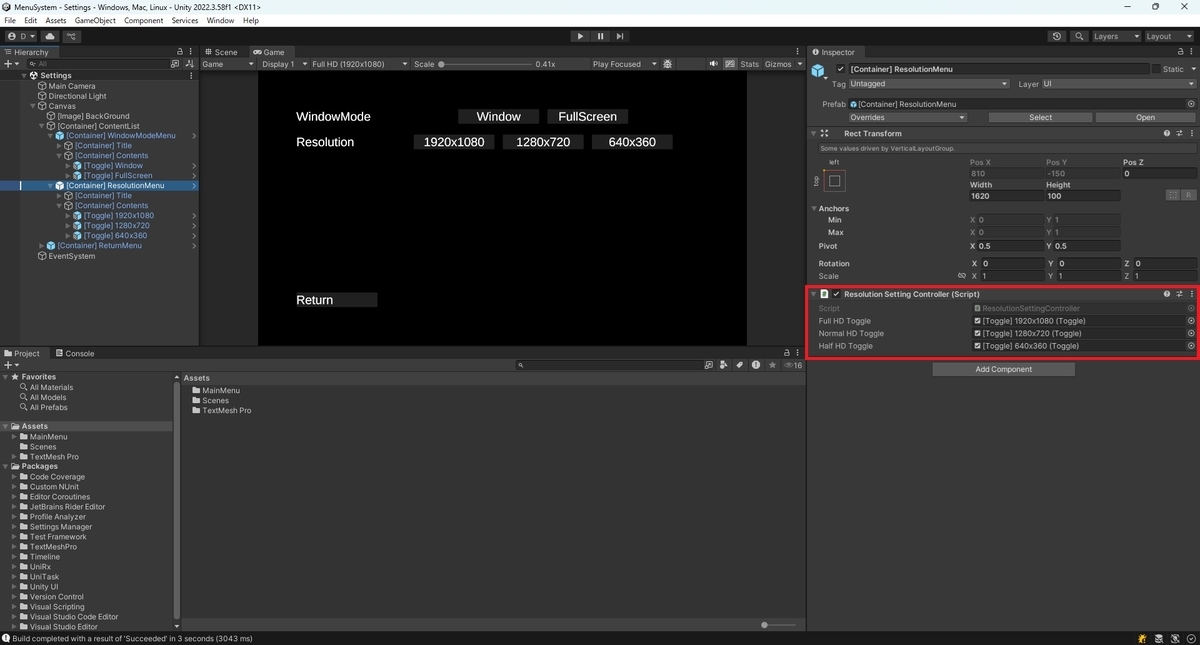
Task: Disable the Resolution Setting Controller script checkbox
Action: pyautogui.click(x=835, y=293)
